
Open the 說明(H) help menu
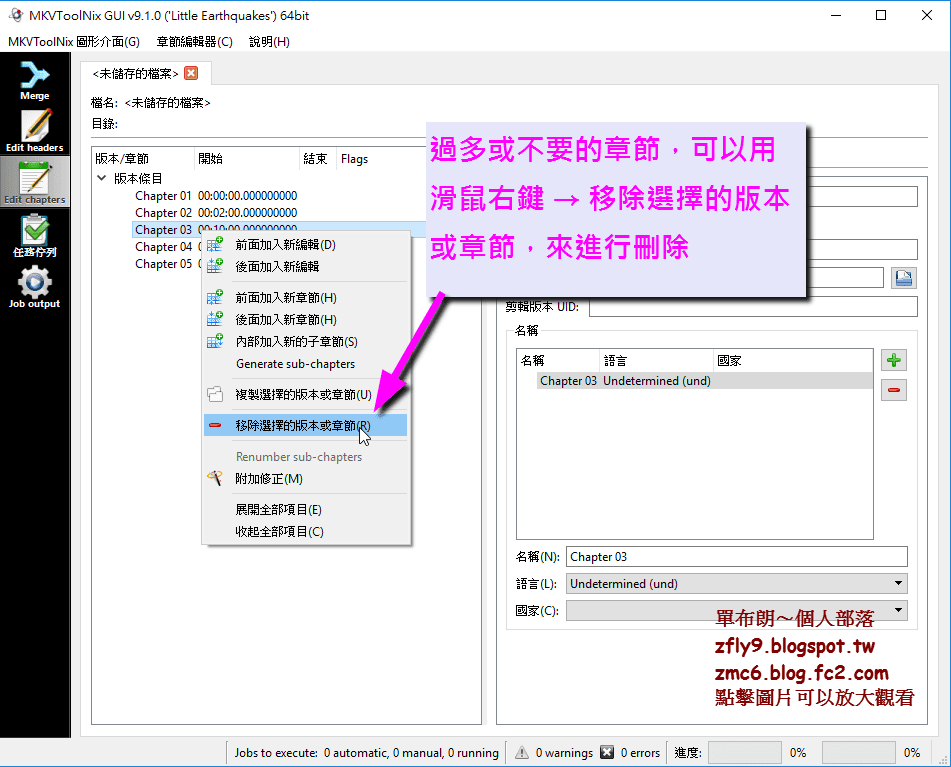pos(269,42)
